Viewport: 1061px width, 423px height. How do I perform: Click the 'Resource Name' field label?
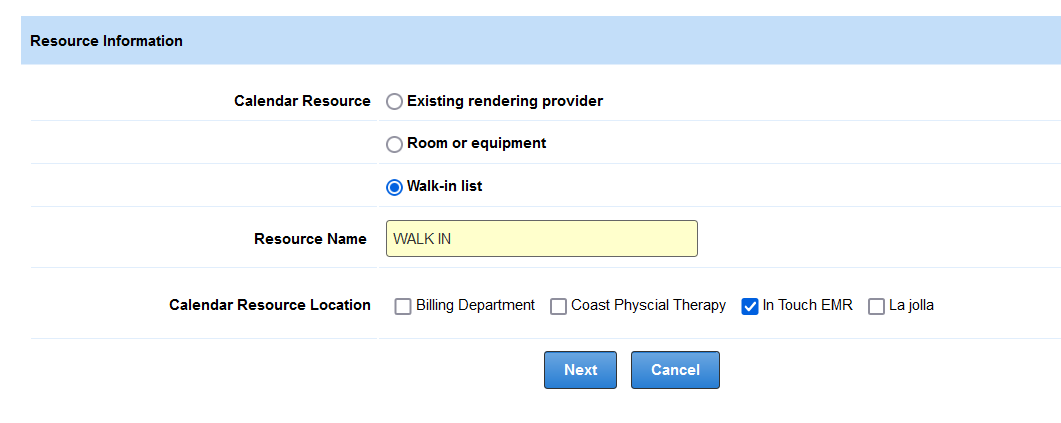(x=310, y=239)
